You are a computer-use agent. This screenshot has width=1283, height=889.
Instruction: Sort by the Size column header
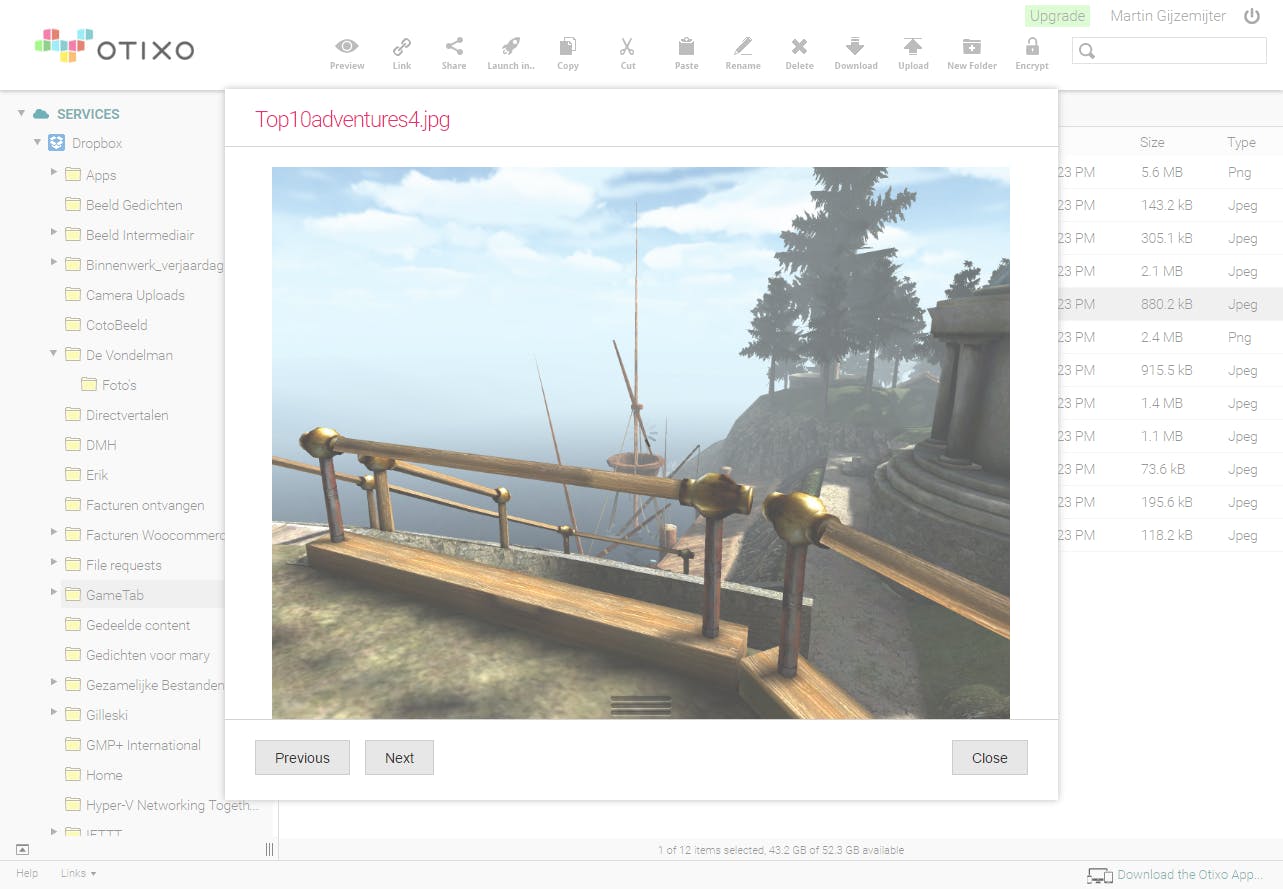click(x=1152, y=142)
